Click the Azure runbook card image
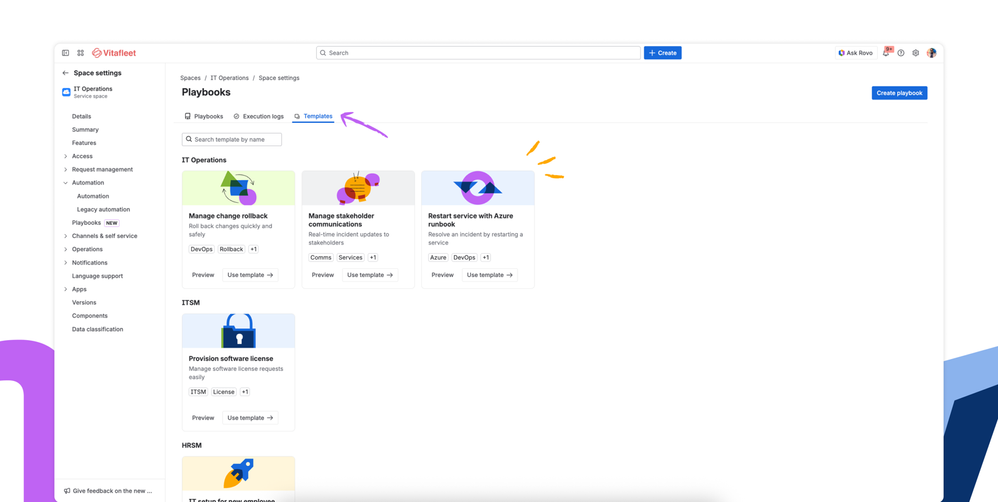This screenshot has height=502, width=998. 478,188
